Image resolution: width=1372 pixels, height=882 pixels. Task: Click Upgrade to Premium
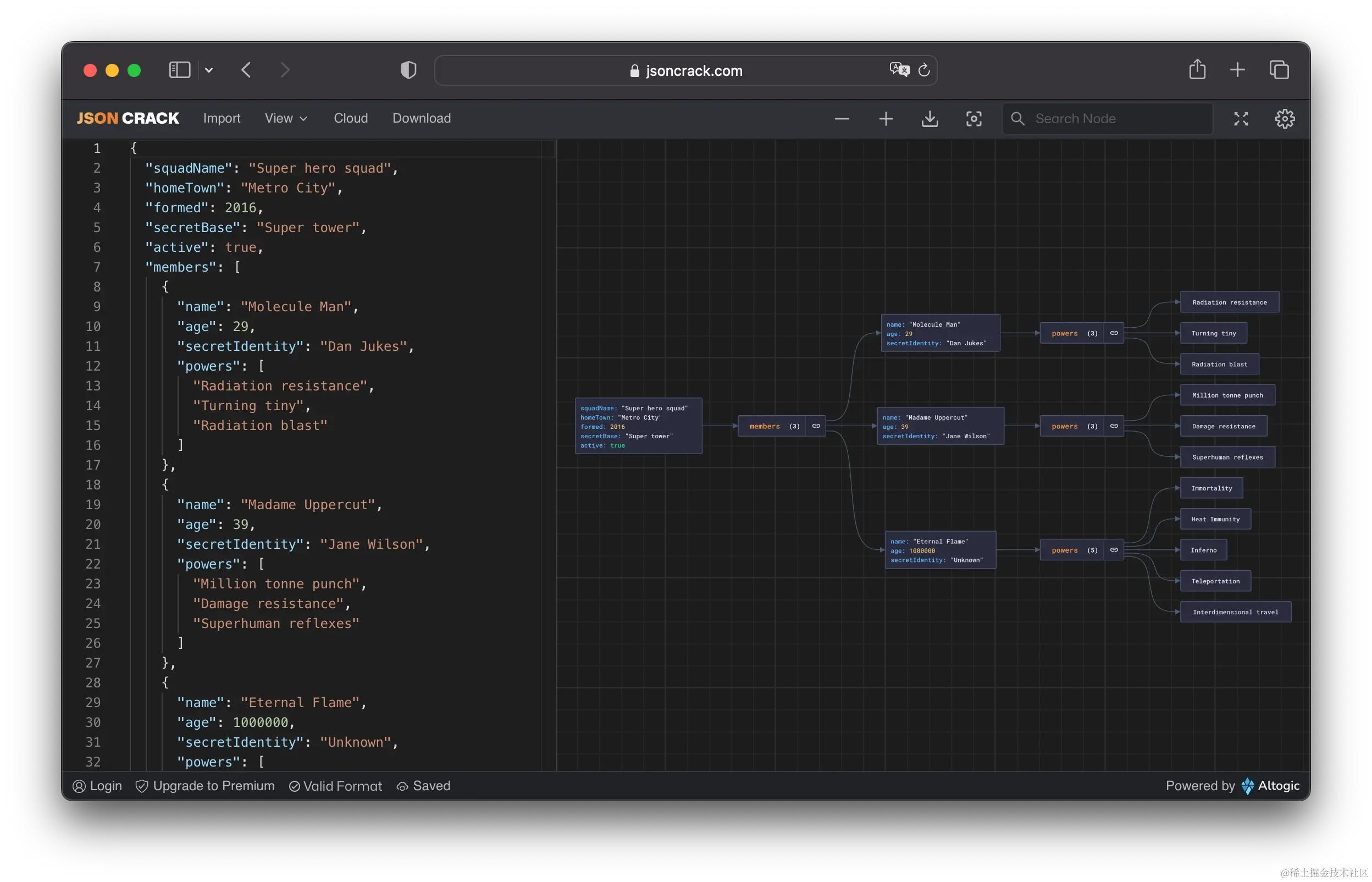(x=205, y=786)
